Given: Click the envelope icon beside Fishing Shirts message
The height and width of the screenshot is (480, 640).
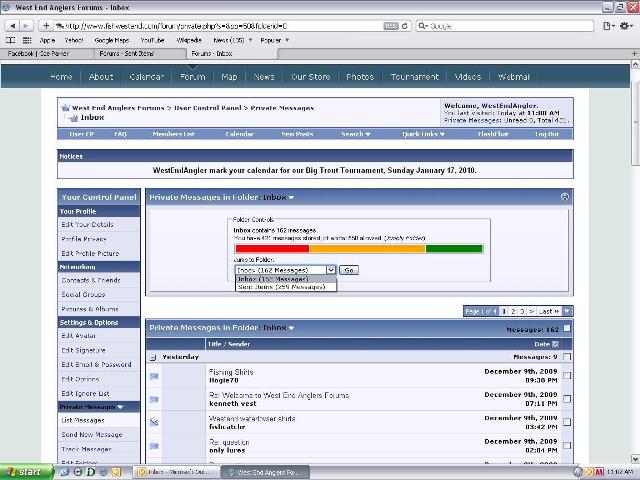Looking at the screenshot, I should [x=154, y=376].
